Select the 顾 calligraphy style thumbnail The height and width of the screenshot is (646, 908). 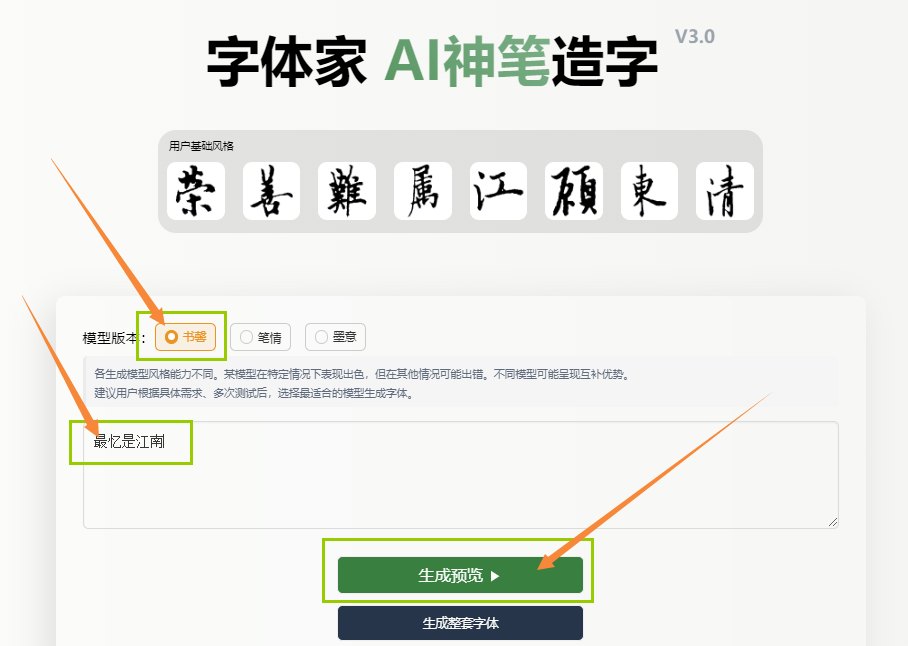[x=574, y=191]
